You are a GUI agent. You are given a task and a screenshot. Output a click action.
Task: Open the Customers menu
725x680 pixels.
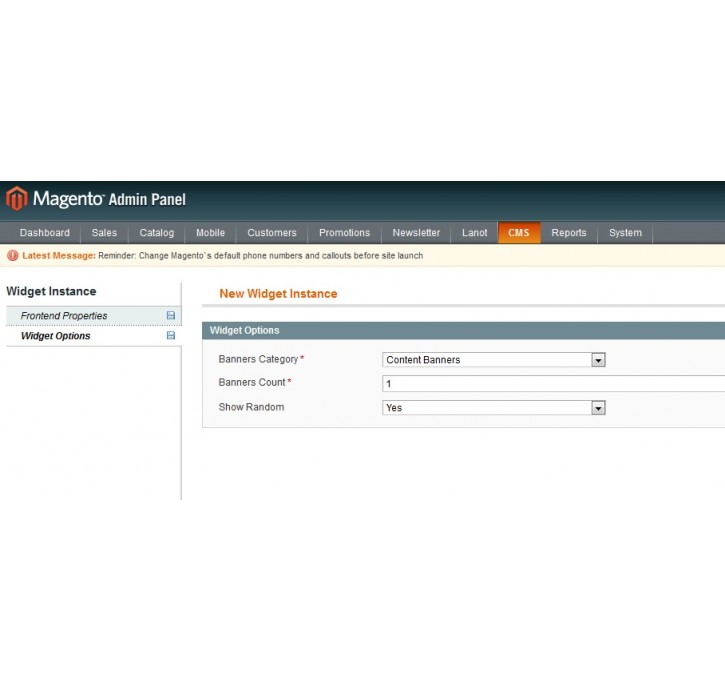(x=272, y=233)
